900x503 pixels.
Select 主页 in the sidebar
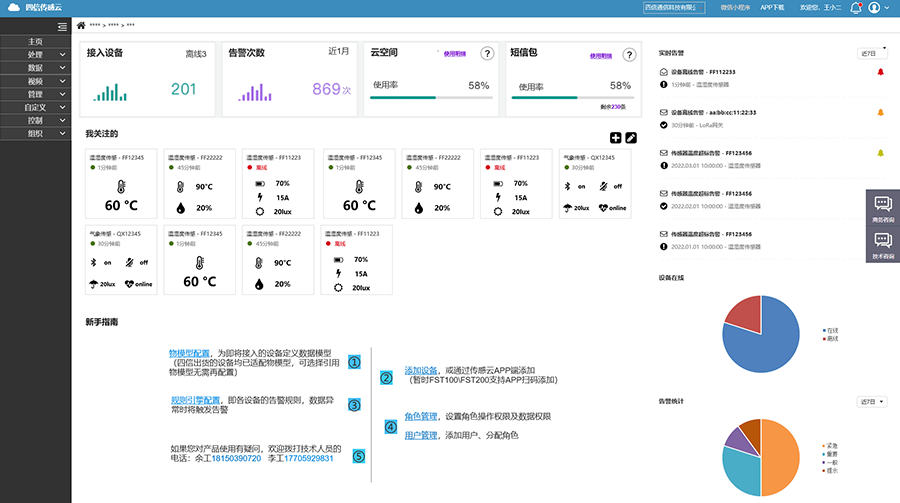click(36, 41)
